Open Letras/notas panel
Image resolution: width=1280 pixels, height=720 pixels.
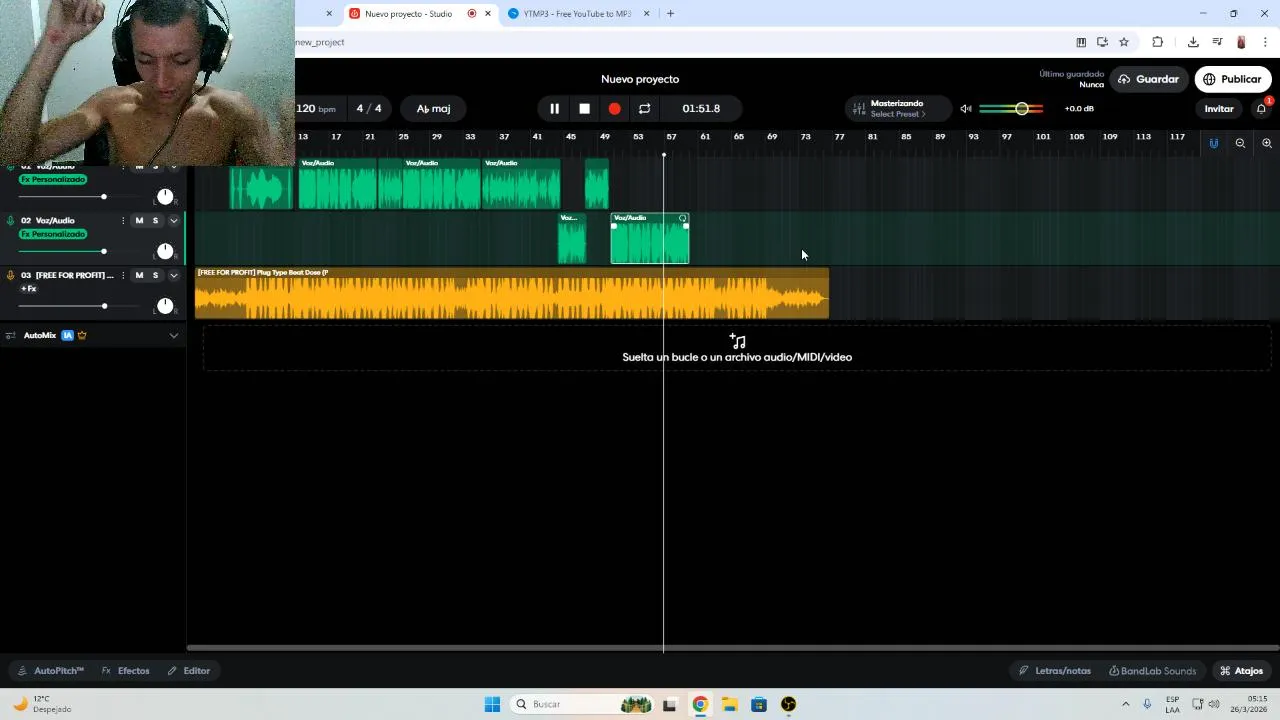1054,671
